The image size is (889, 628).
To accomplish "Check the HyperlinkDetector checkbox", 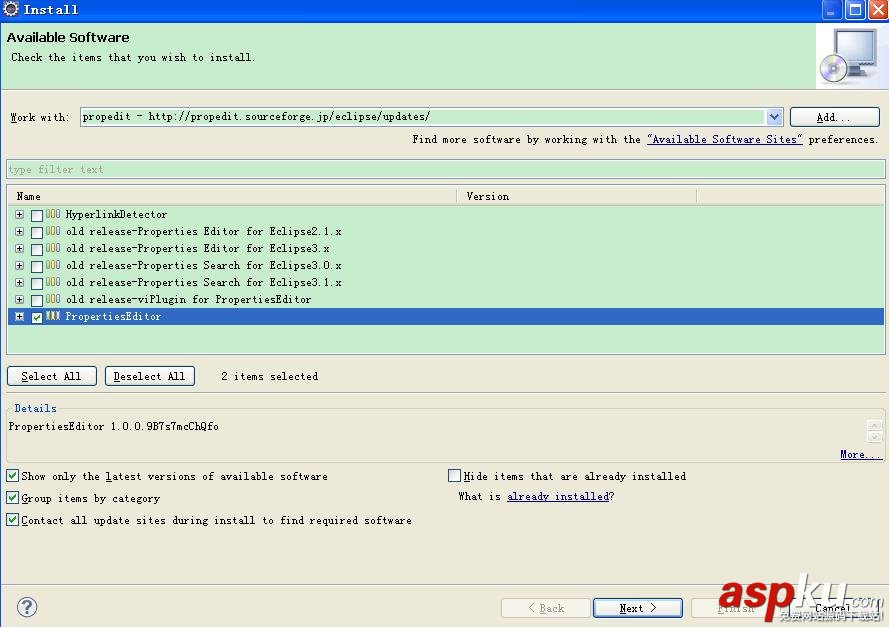I will [37, 215].
